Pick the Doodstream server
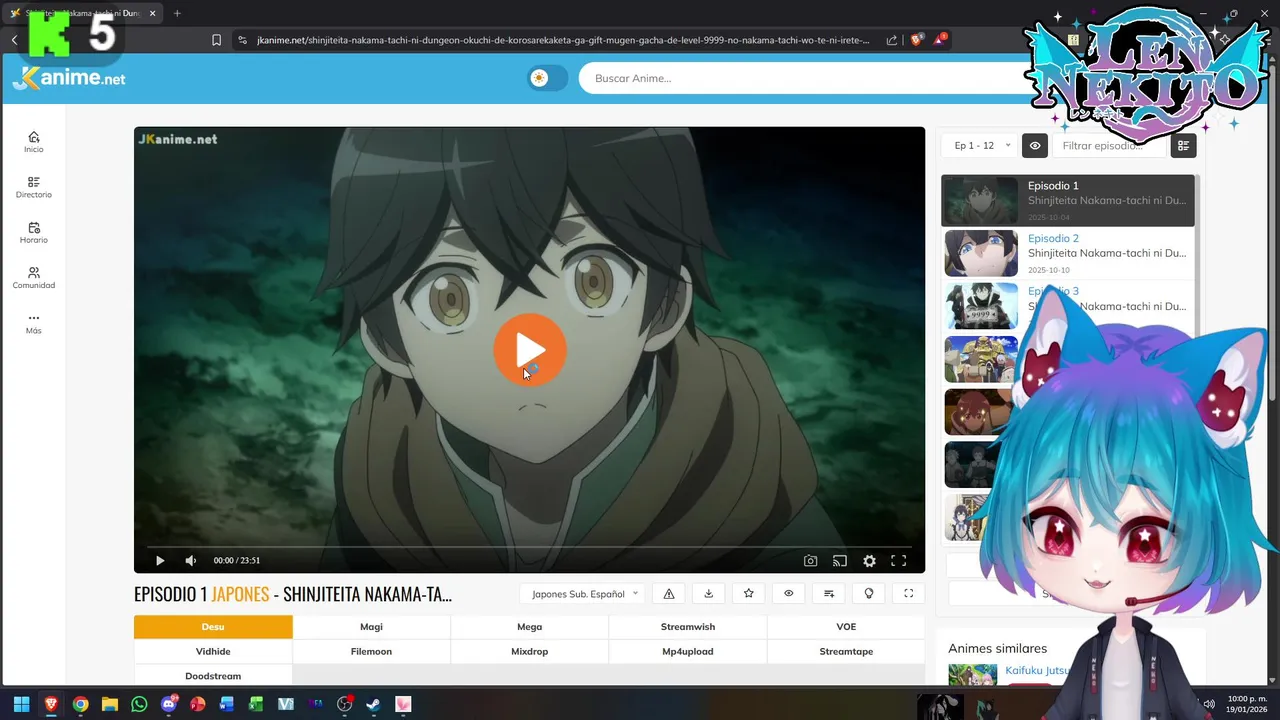 click(x=213, y=676)
